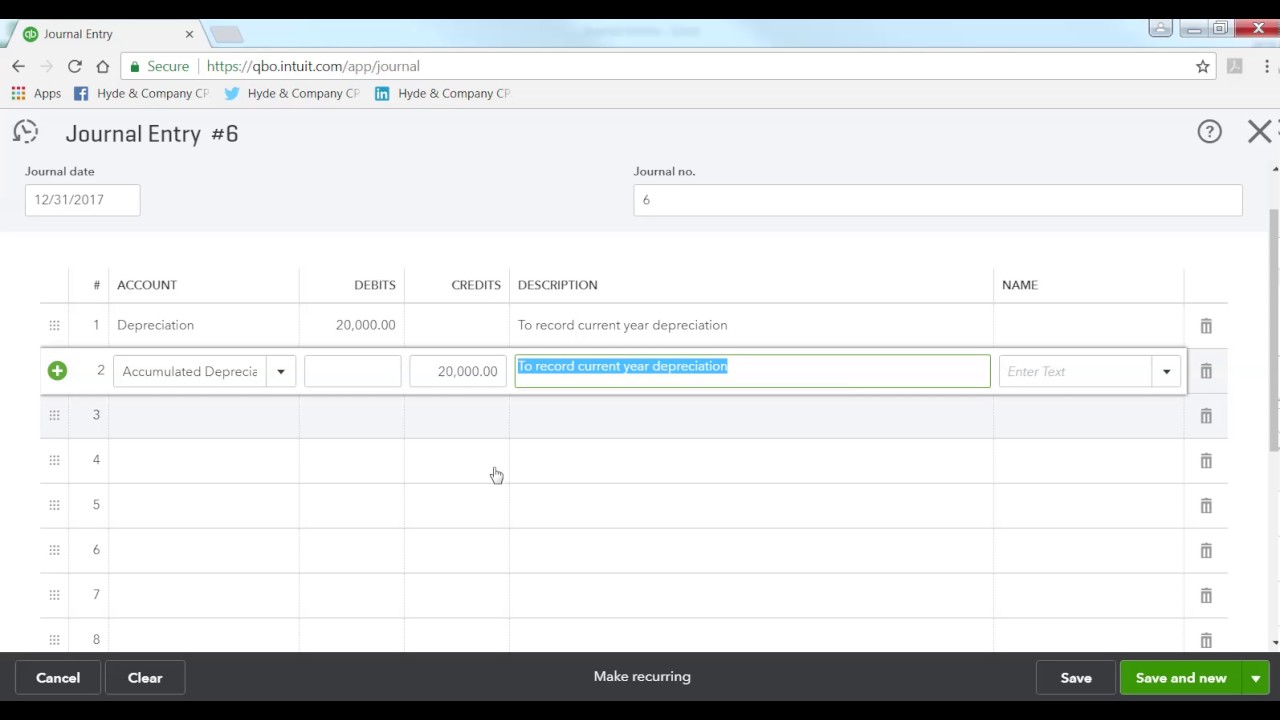The width and height of the screenshot is (1280, 720).
Task: Click the Make recurring button
Action: [x=641, y=676]
